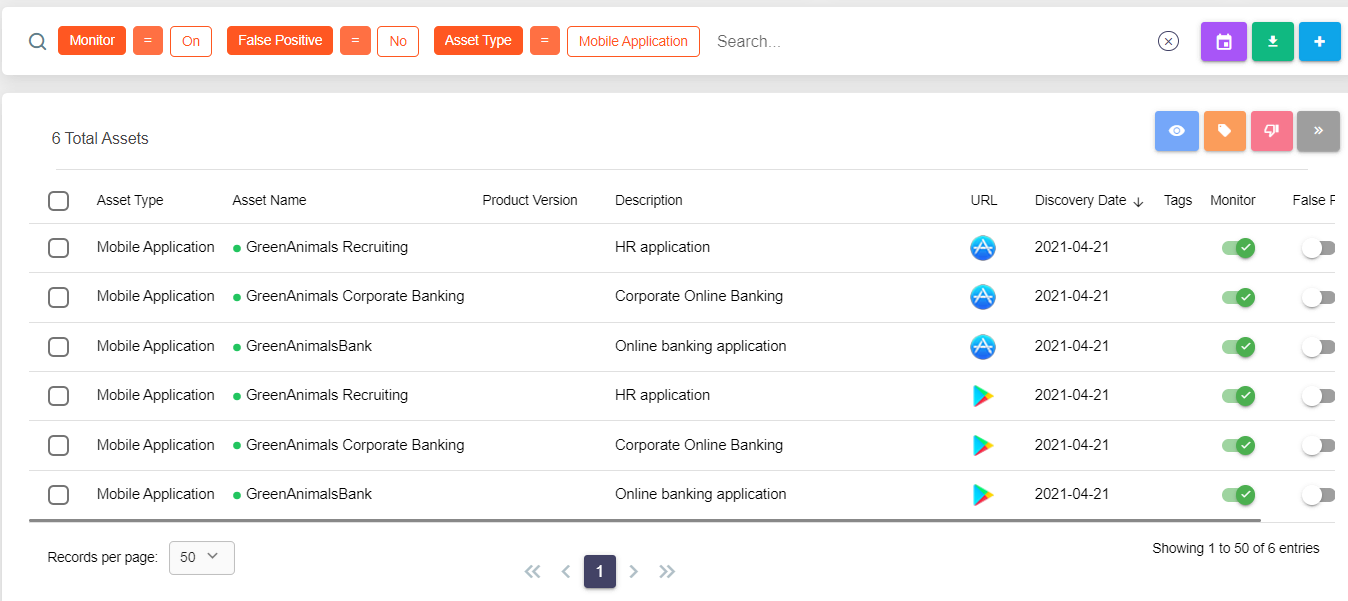This screenshot has width=1348, height=601.
Task: Go to the next page arrow
Action: coord(633,572)
